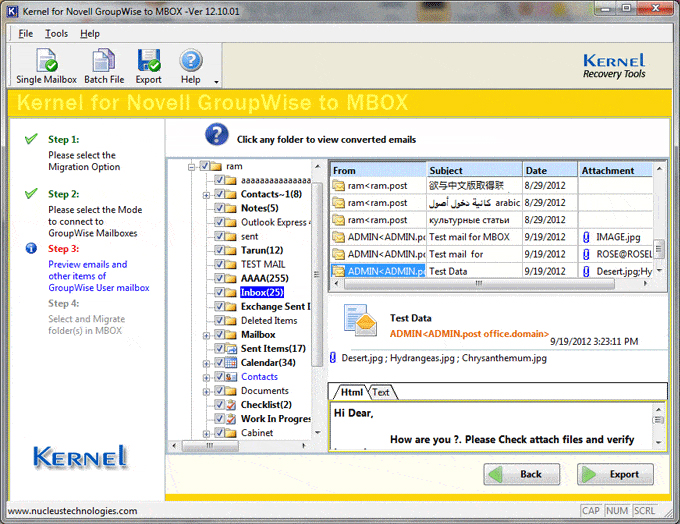Select the sent folder in the tree
This screenshot has width=680, height=524.
(249, 236)
